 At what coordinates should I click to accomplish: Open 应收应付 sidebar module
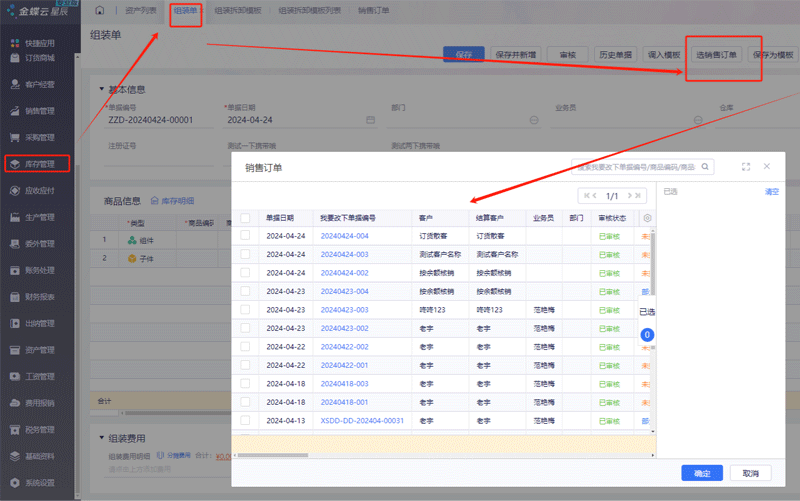tap(33, 191)
